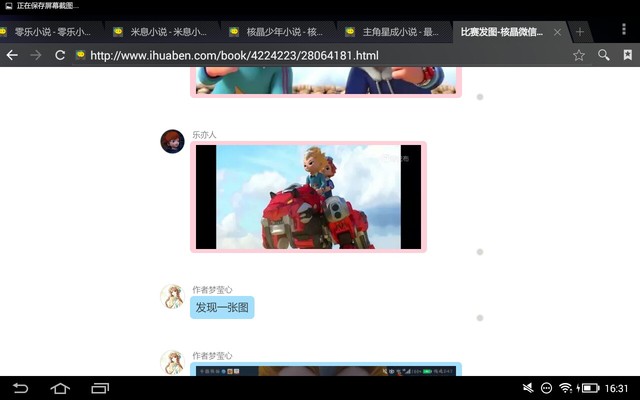
Task: Open the cropped cartoon image at top
Action: point(326,81)
